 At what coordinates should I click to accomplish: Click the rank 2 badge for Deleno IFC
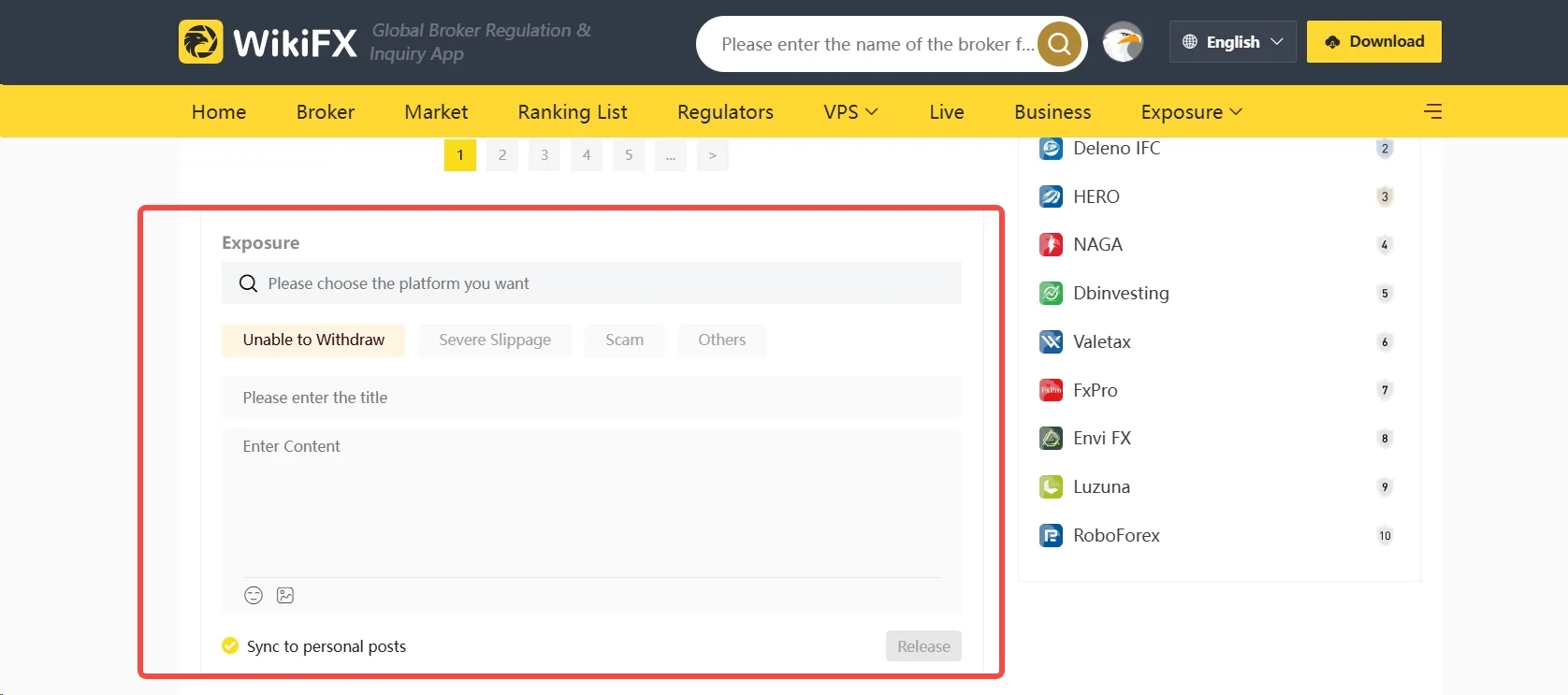1385,149
